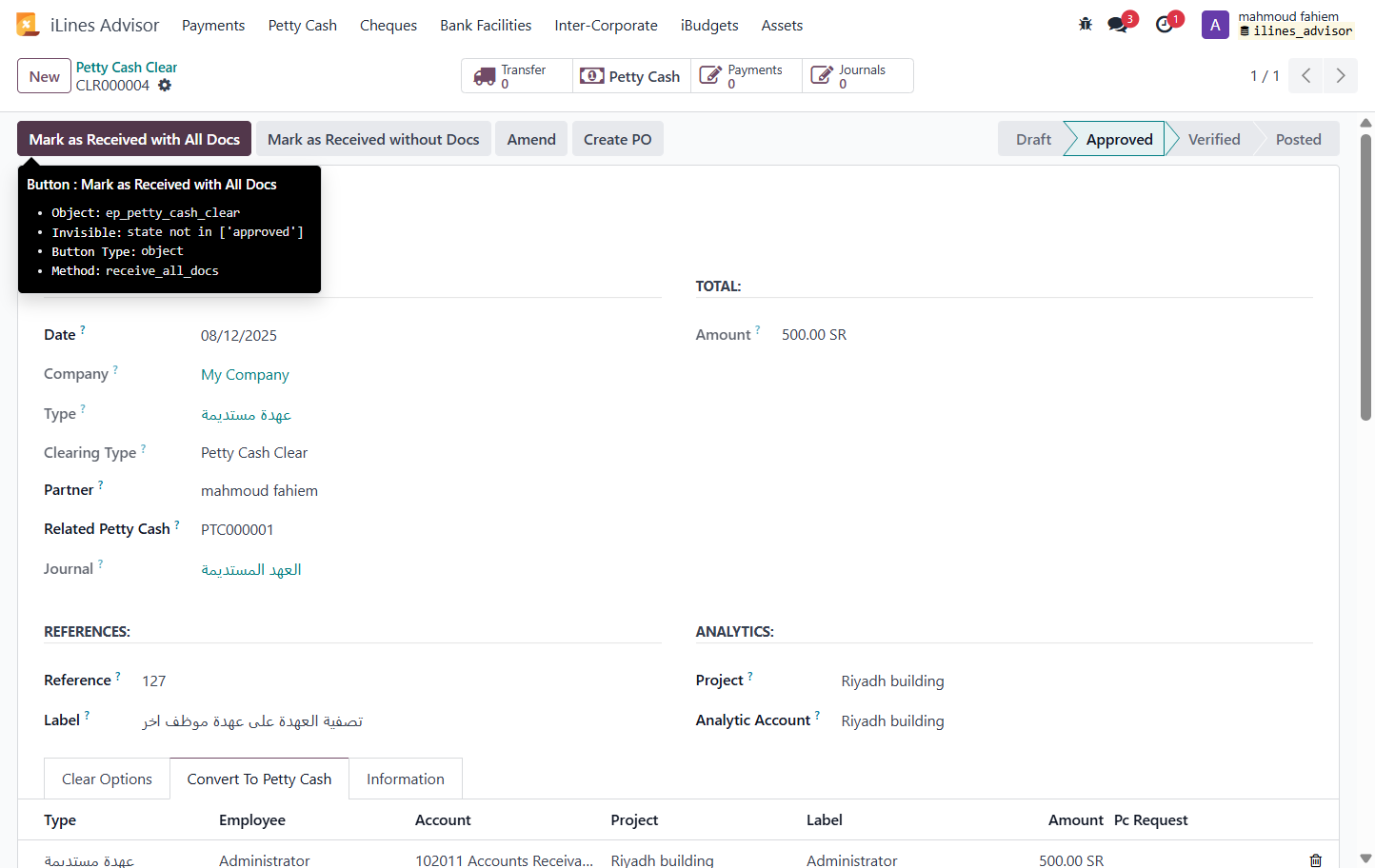This screenshot has height=868, width=1375.
Task: Go to the previous record arrow
Action: coord(1306,76)
